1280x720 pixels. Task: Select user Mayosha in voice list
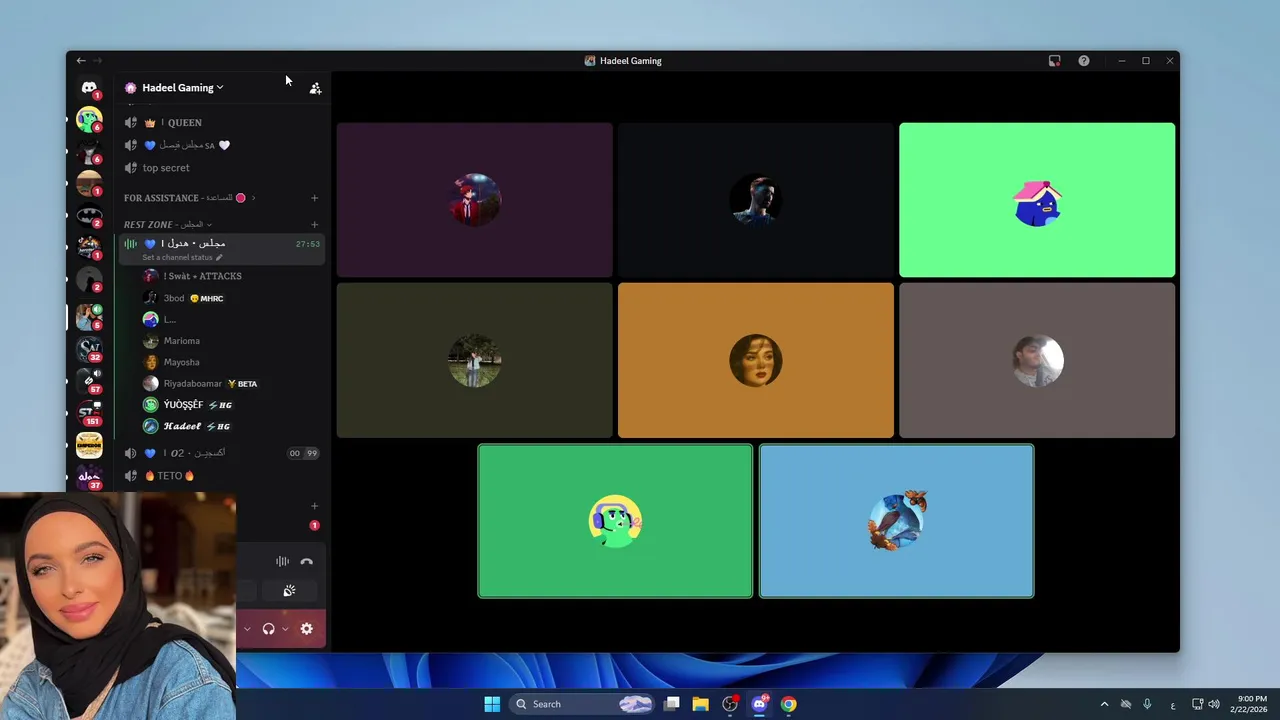[232, 362]
